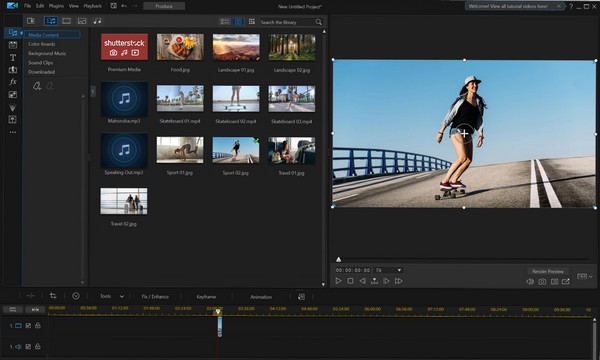This screenshot has height=360, width=600.
Task: Step to next frame in preview
Action: 386,281
